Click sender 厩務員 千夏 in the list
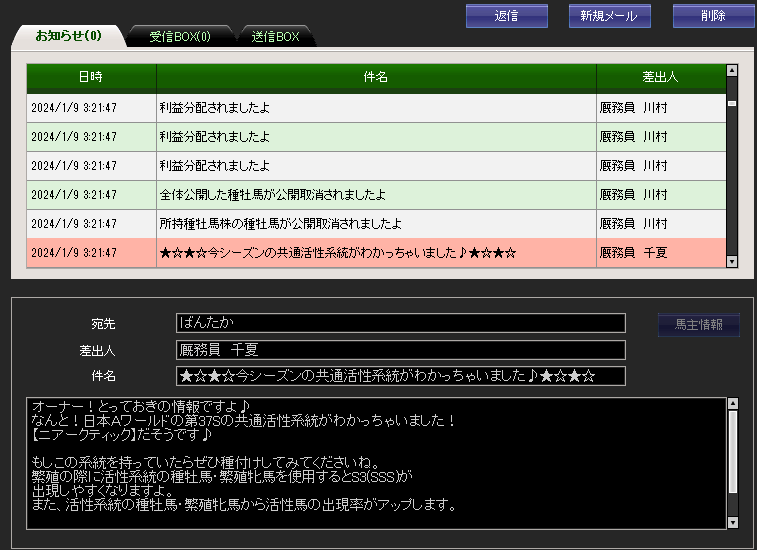Image resolution: width=757 pixels, height=550 pixels. tap(633, 253)
